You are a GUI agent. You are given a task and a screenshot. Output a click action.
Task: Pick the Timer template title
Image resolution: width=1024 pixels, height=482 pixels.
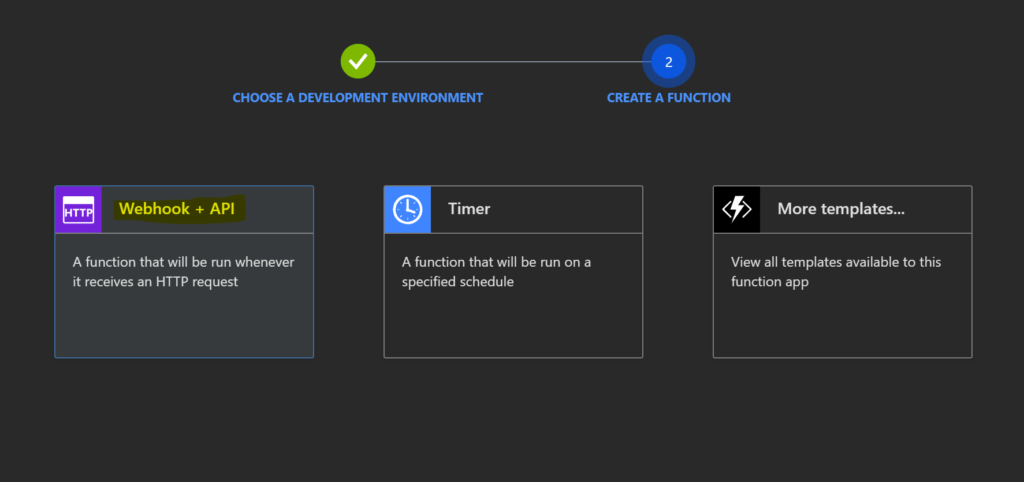click(x=468, y=209)
